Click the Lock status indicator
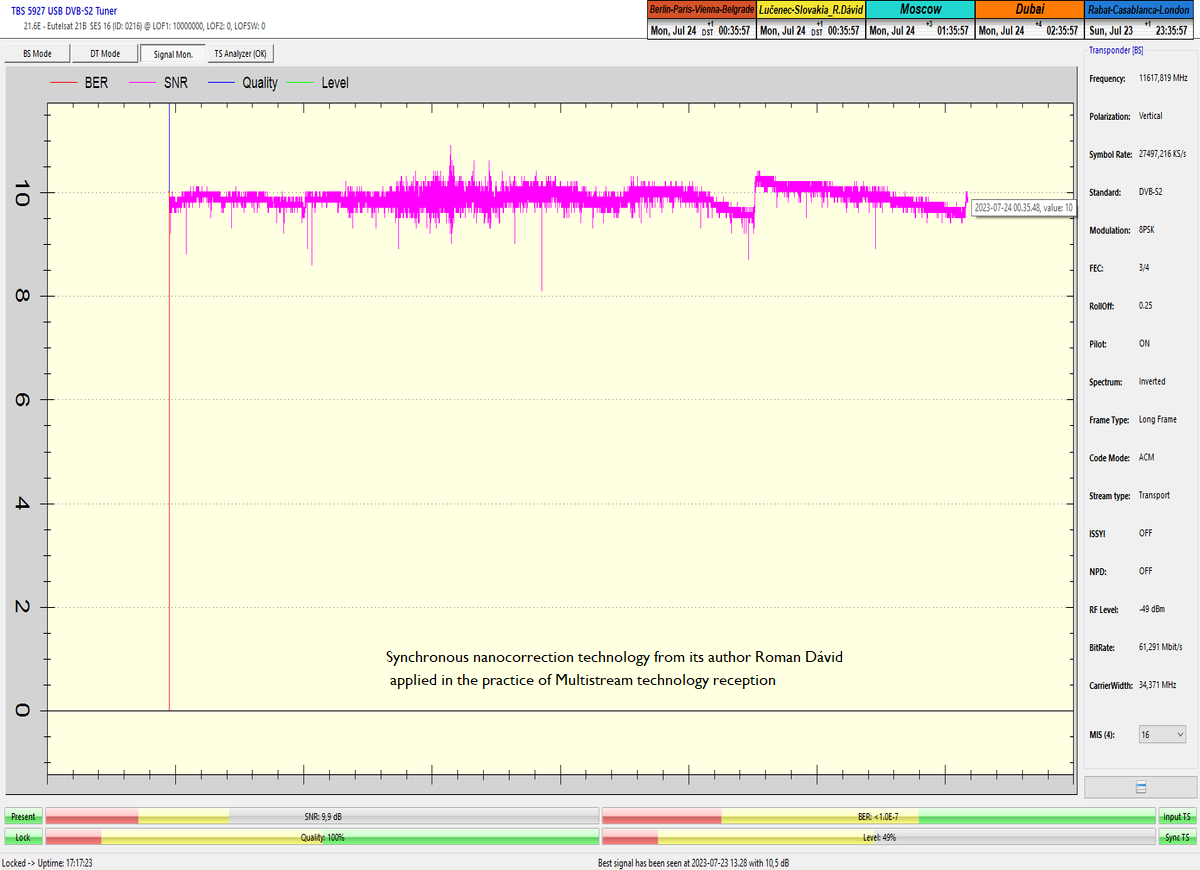 pos(23,837)
